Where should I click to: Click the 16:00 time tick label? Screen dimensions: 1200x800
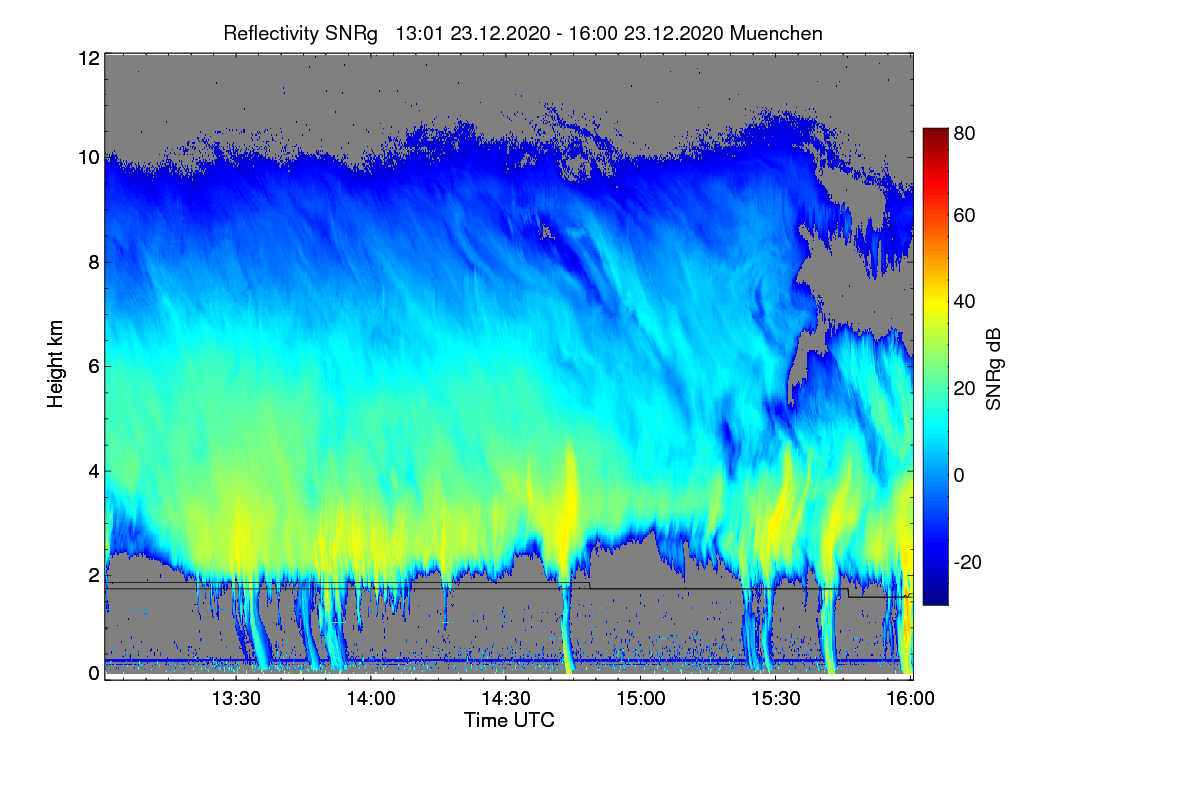(910, 698)
